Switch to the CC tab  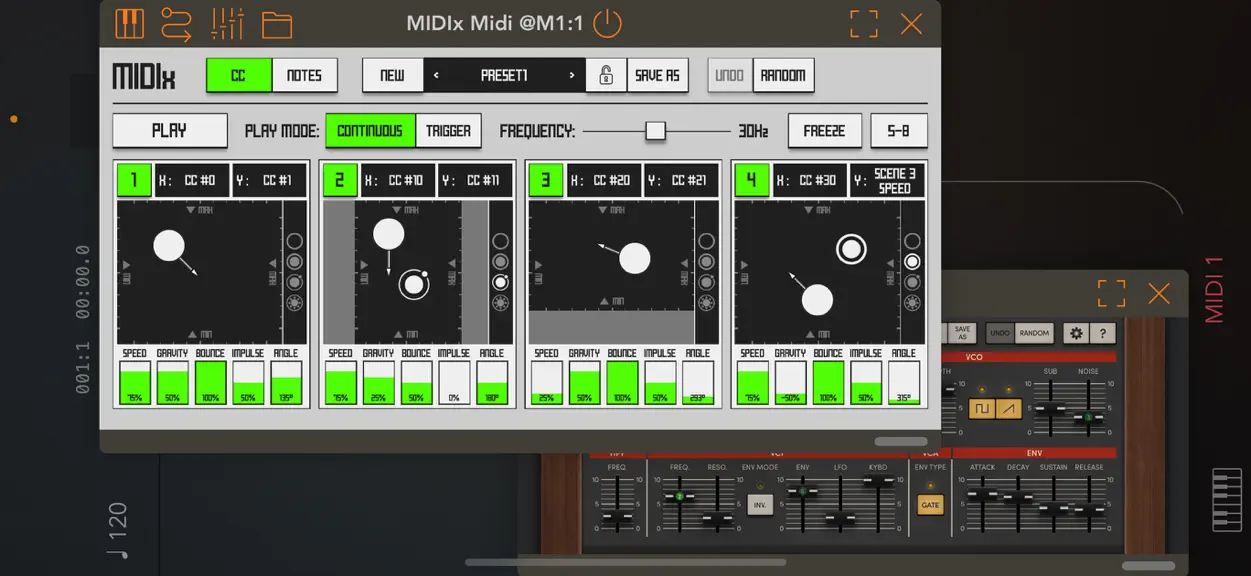pyautogui.click(x=239, y=75)
